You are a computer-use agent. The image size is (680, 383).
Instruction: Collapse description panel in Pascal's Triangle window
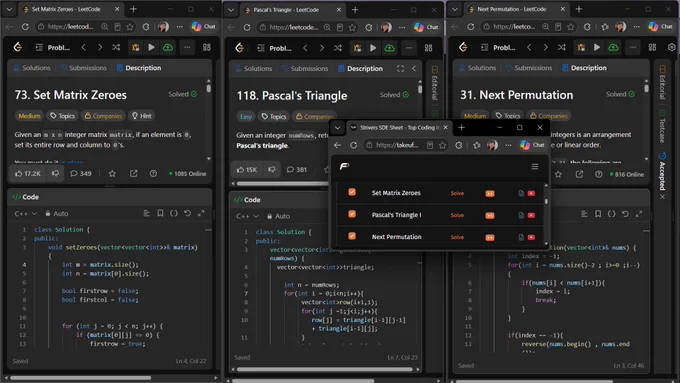pos(414,69)
